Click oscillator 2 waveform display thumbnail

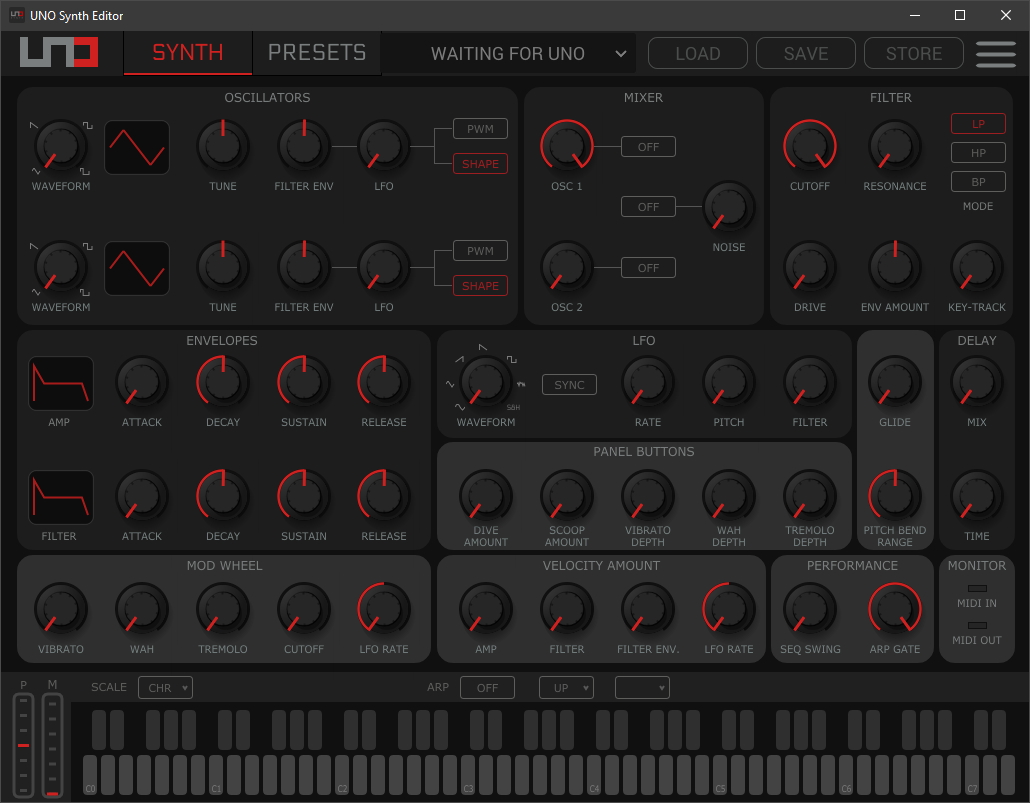click(x=137, y=268)
